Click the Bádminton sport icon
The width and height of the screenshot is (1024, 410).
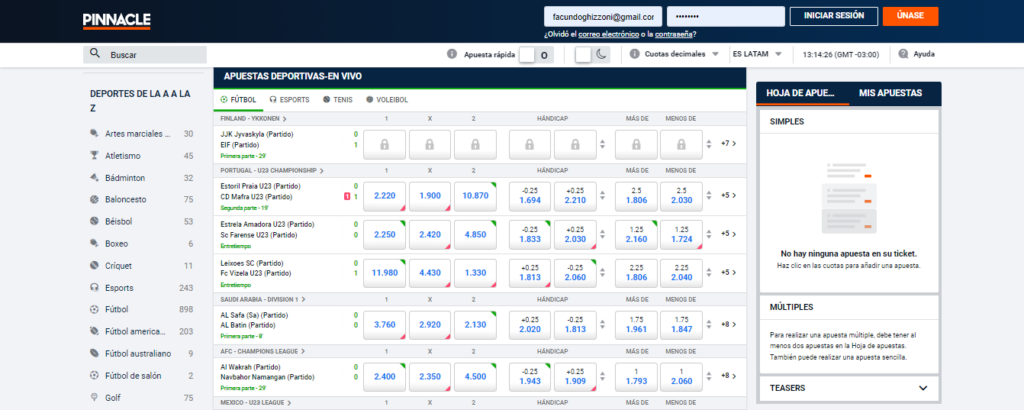tap(94, 178)
